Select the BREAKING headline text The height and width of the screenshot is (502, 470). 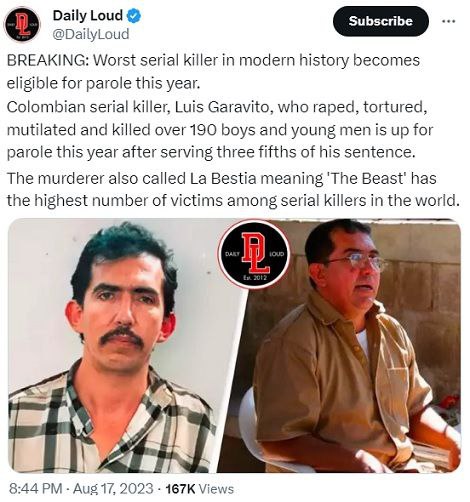tap(48, 61)
